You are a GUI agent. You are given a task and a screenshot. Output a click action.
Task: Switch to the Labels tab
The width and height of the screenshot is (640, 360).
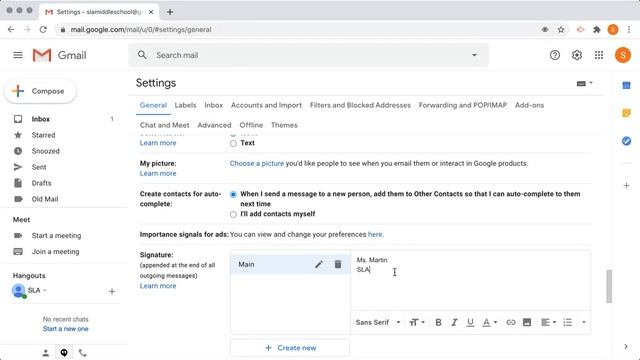tap(185, 105)
